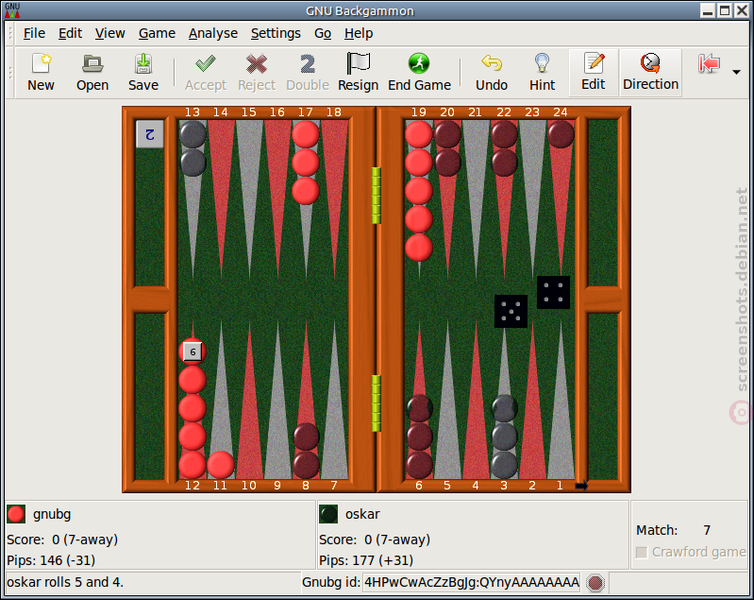Open the Settings menu
Screen dimensions: 754x600
point(276,33)
